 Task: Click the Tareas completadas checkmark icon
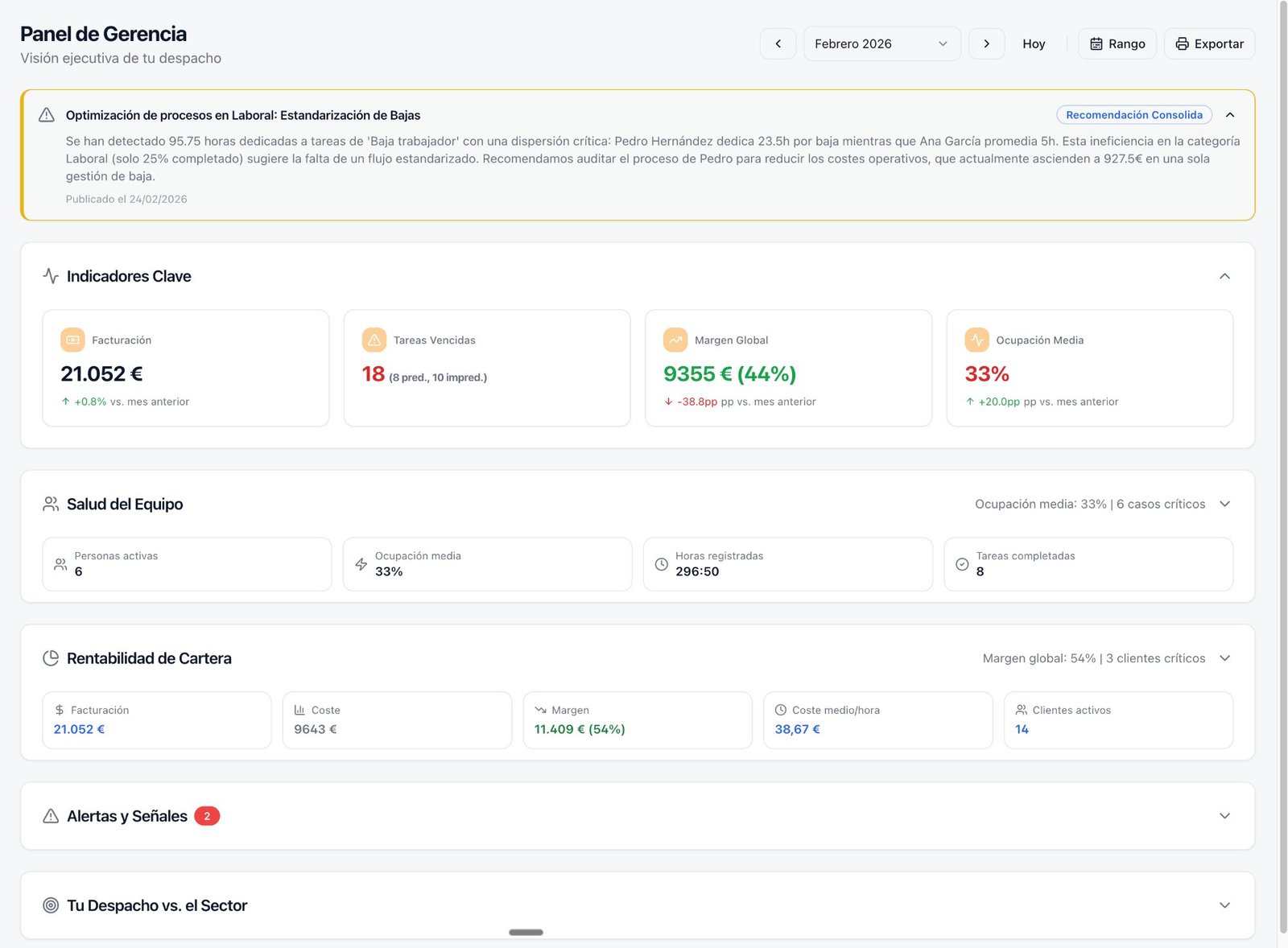tap(962, 564)
